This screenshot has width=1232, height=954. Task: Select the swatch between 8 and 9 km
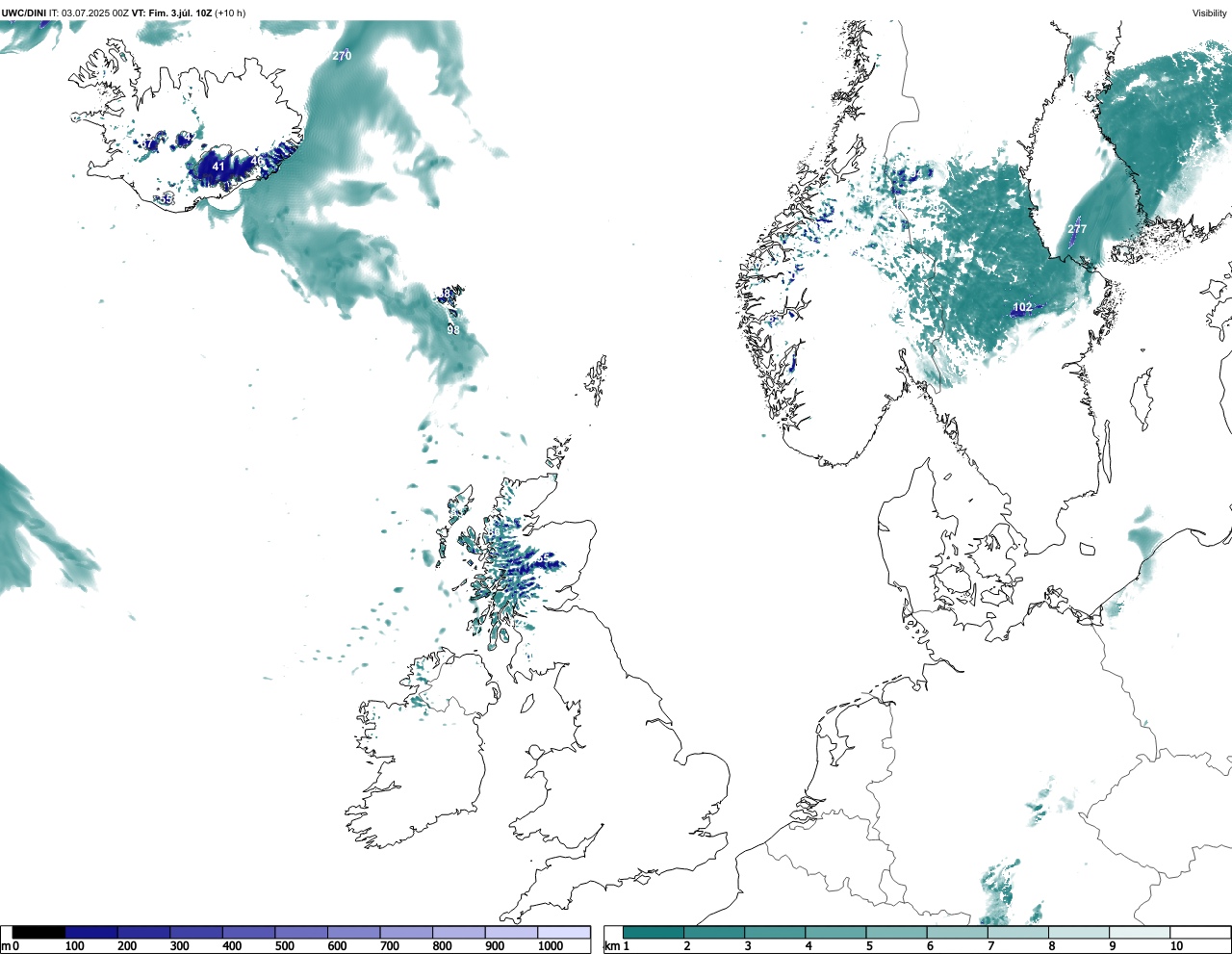coord(1078,933)
